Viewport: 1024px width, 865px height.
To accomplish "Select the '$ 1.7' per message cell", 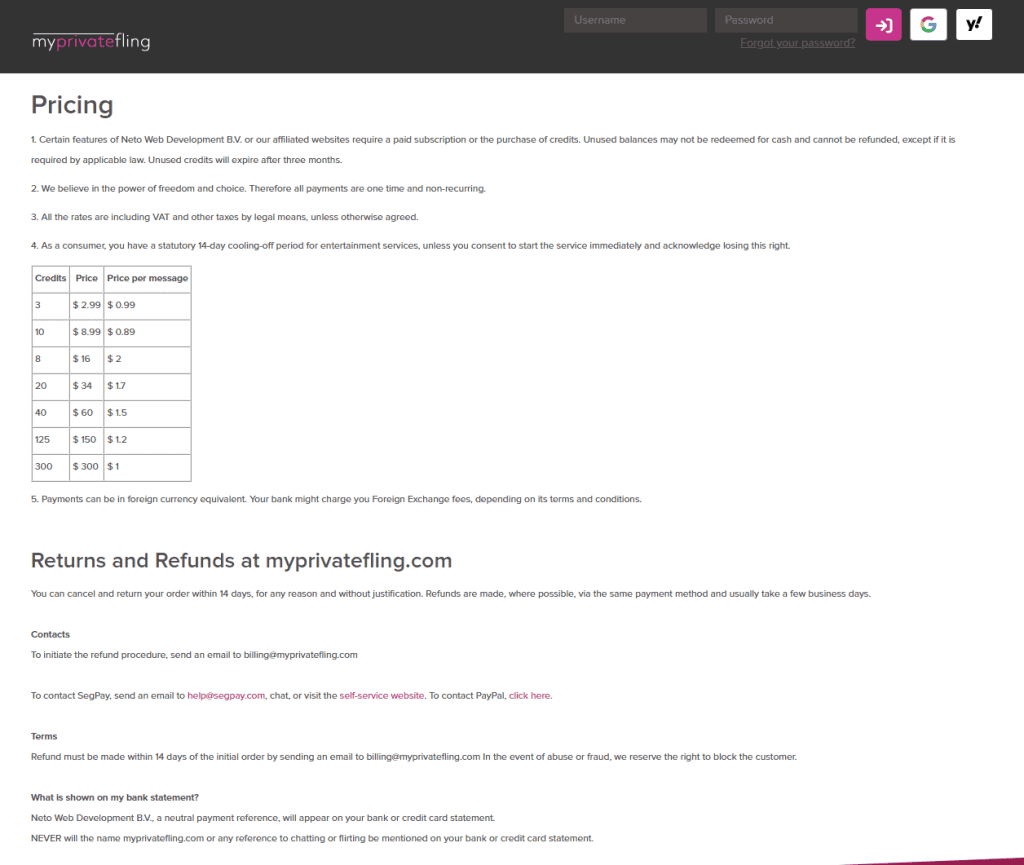I will [147, 386].
